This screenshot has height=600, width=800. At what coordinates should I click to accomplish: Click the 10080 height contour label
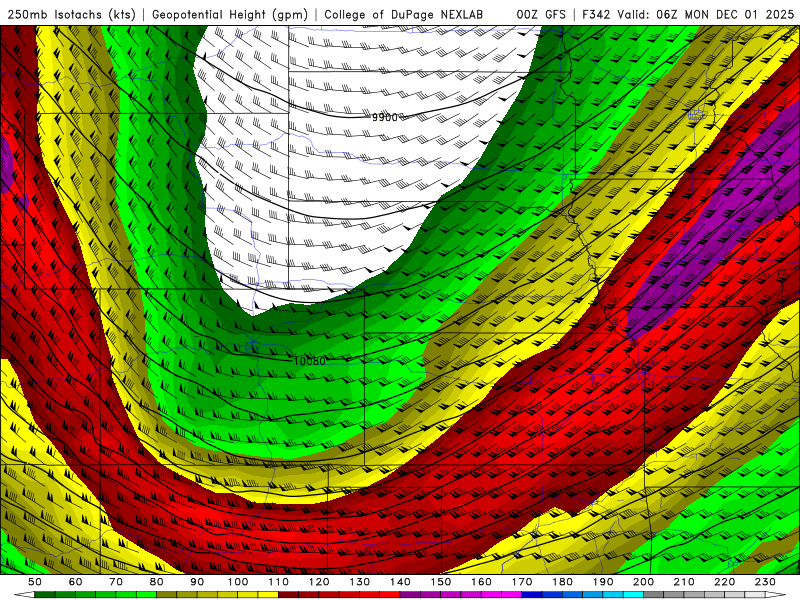309,361
